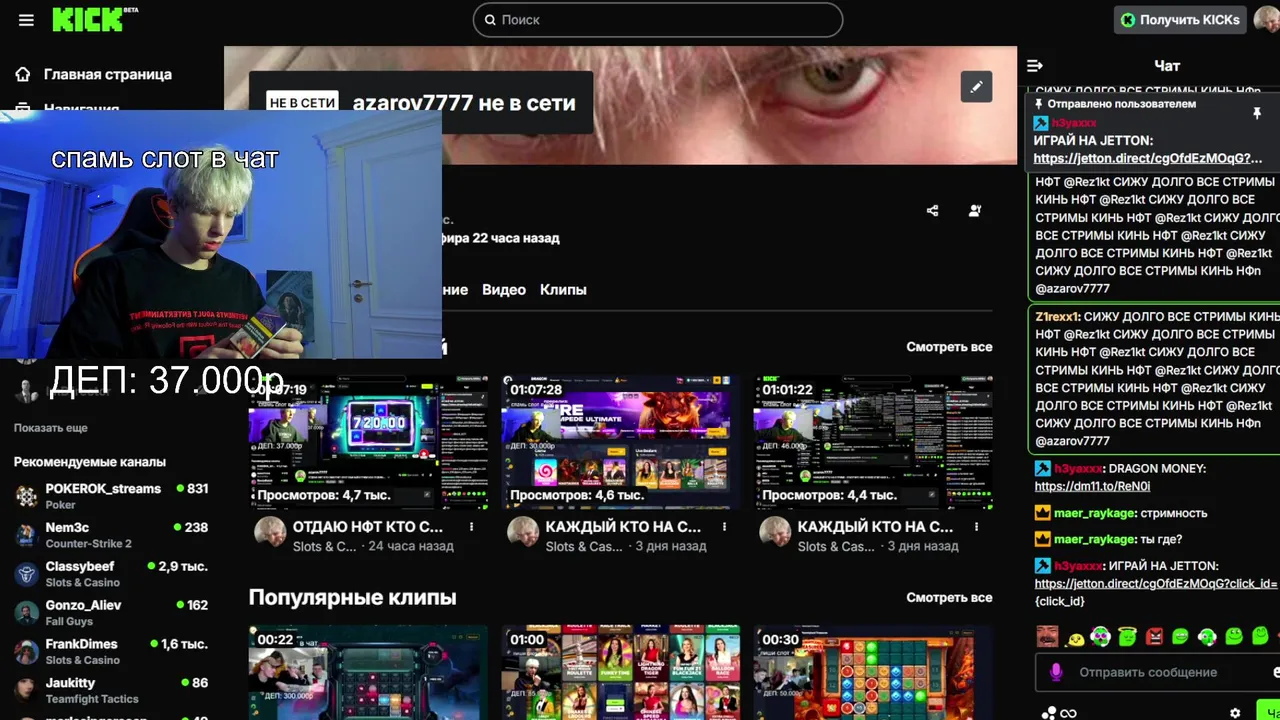Click the НЕ В СЕТИ badge on the banner
Image resolution: width=1280 pixels, height=720 pixels.
coord(302,103)
